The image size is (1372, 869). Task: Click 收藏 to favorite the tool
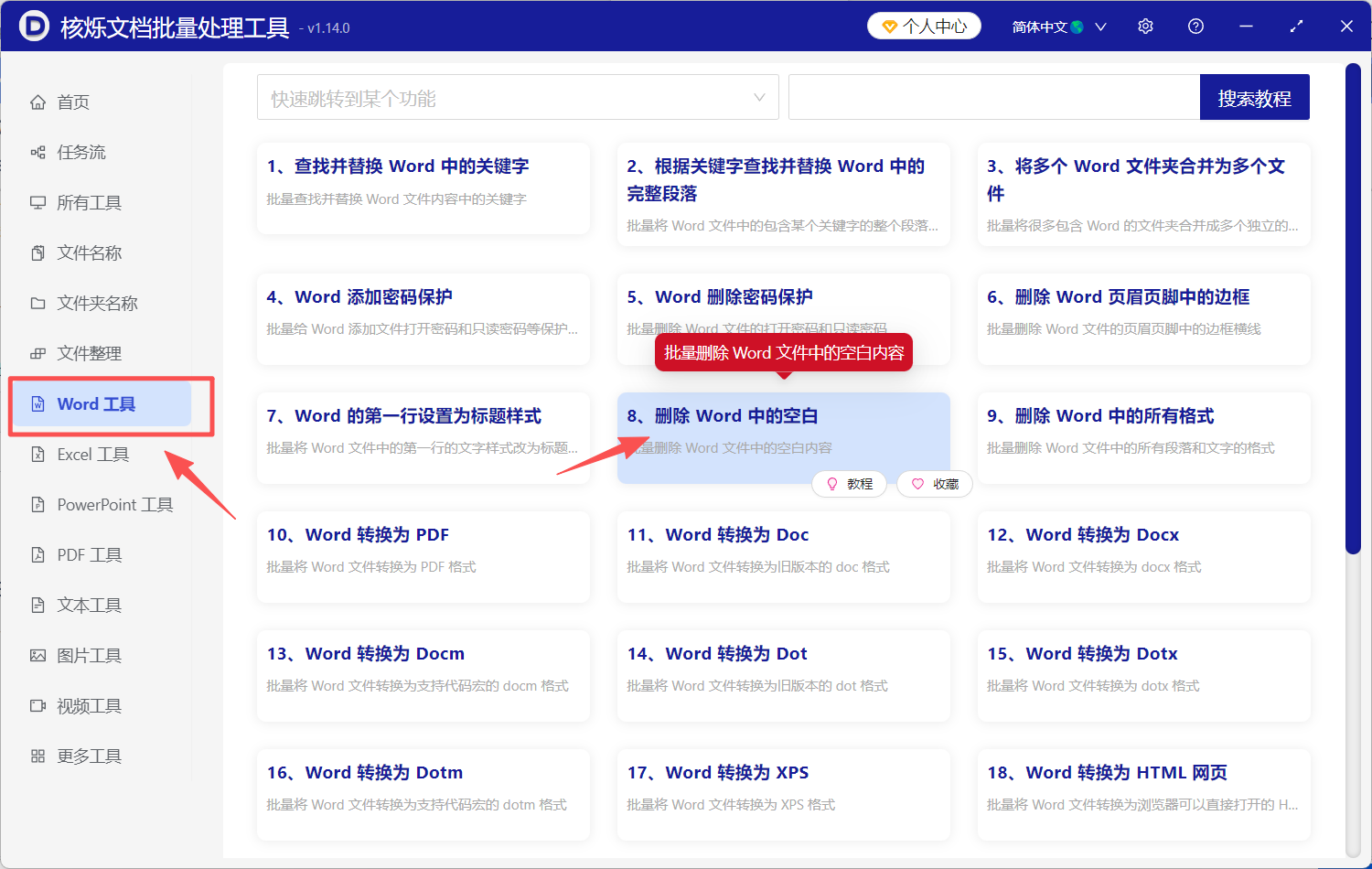(934, 484)
